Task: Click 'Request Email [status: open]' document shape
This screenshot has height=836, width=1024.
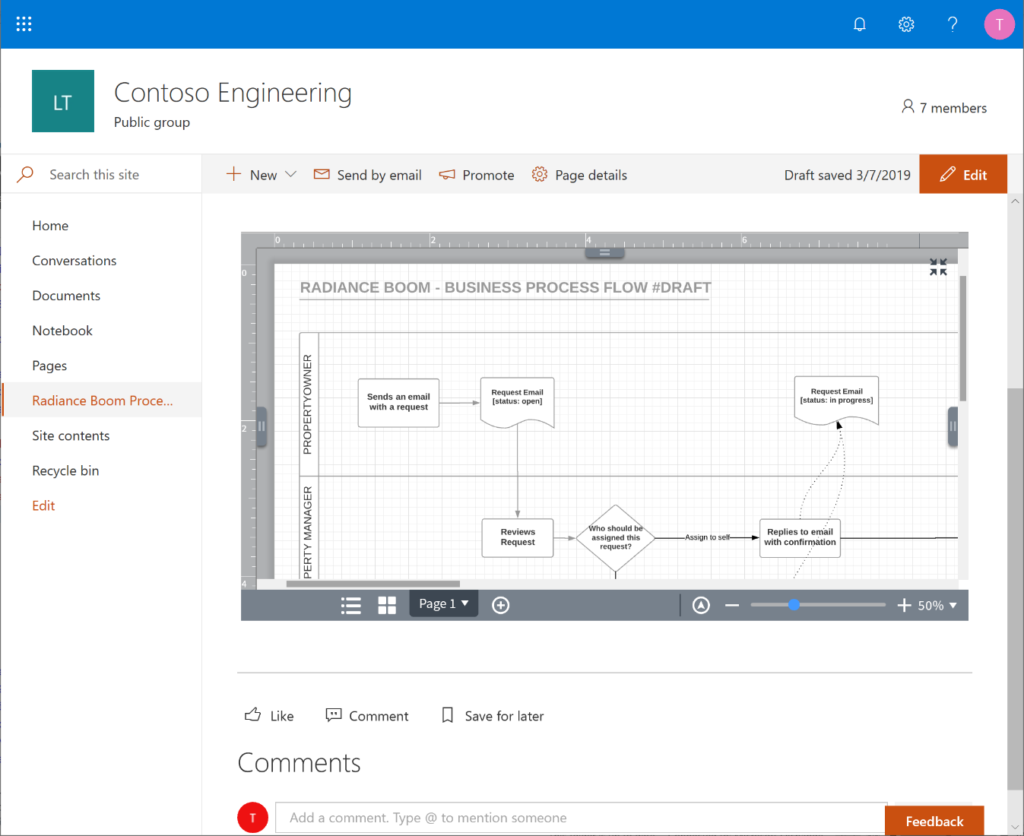Action: pyautogui.click(x=517, y=402)
